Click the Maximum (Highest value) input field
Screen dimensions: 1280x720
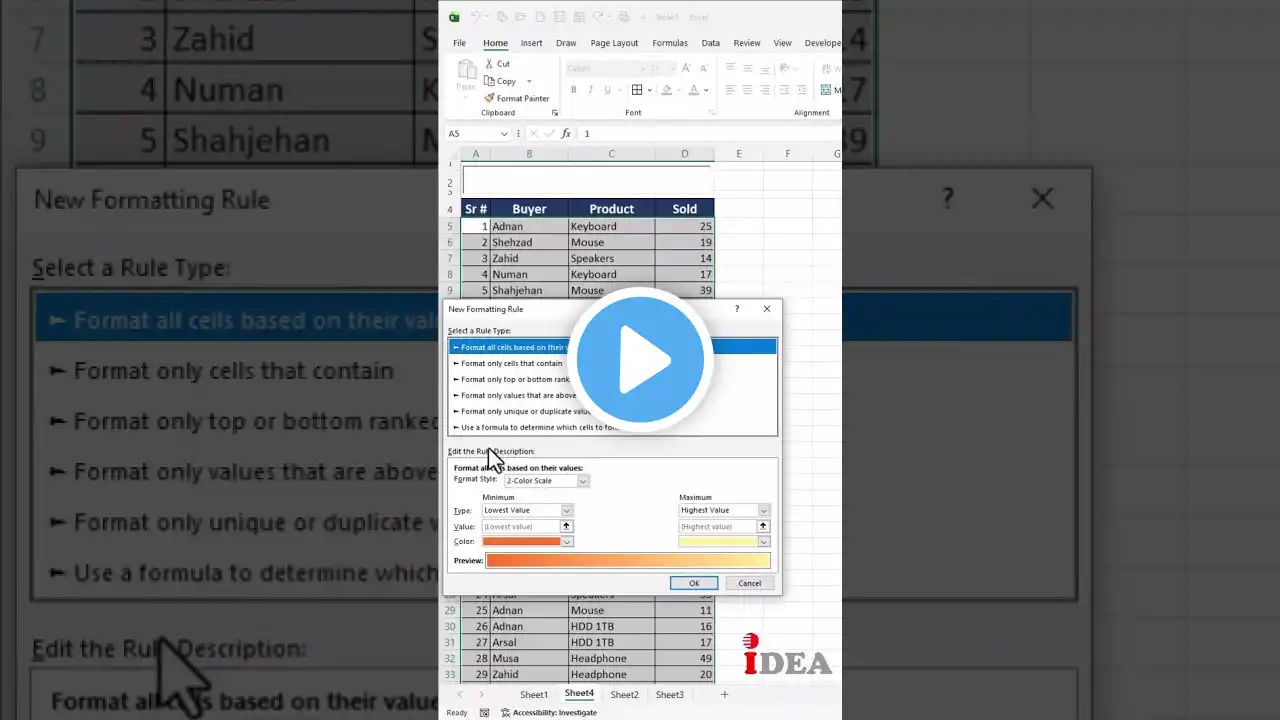coord(717,526)
